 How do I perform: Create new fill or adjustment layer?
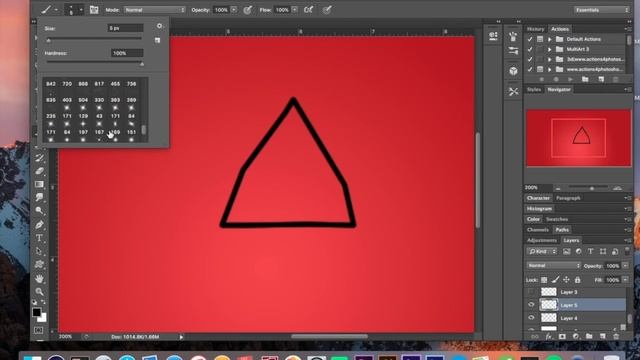pos(576,337)
